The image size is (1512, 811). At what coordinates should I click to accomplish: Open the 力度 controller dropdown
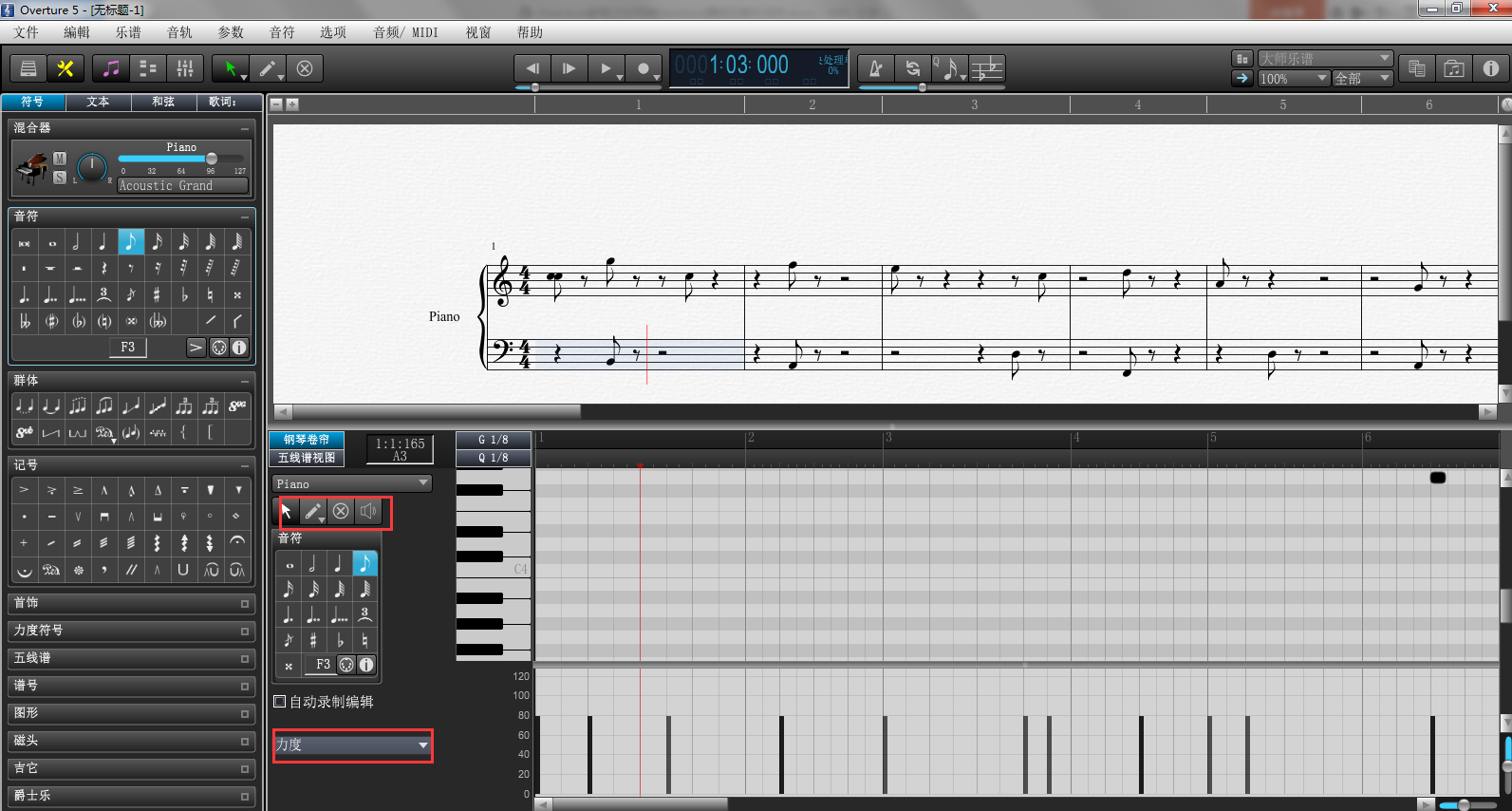pos(352,745)
